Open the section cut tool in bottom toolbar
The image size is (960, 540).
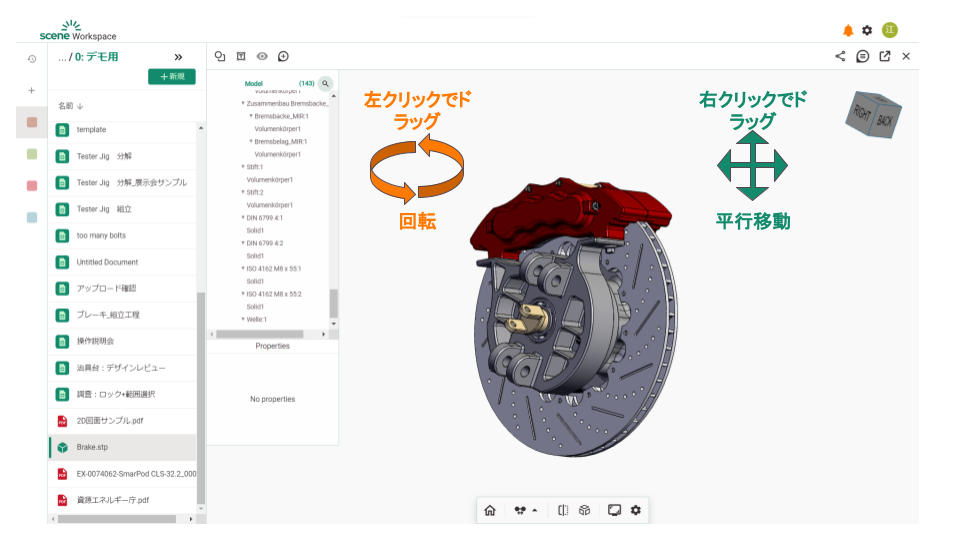click(x=563, y=510)
